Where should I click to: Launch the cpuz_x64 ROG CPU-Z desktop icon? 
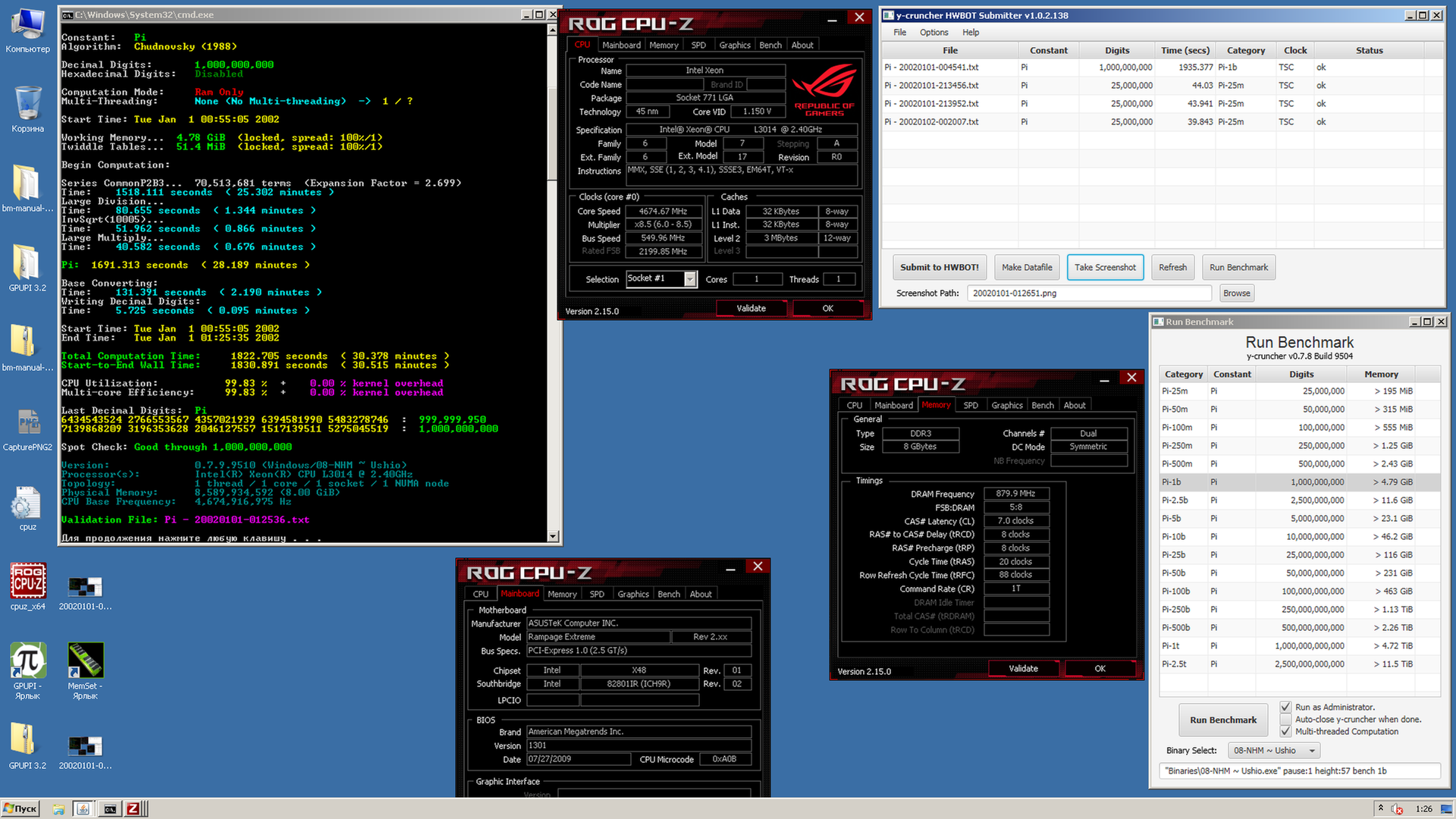coord(27,586)
